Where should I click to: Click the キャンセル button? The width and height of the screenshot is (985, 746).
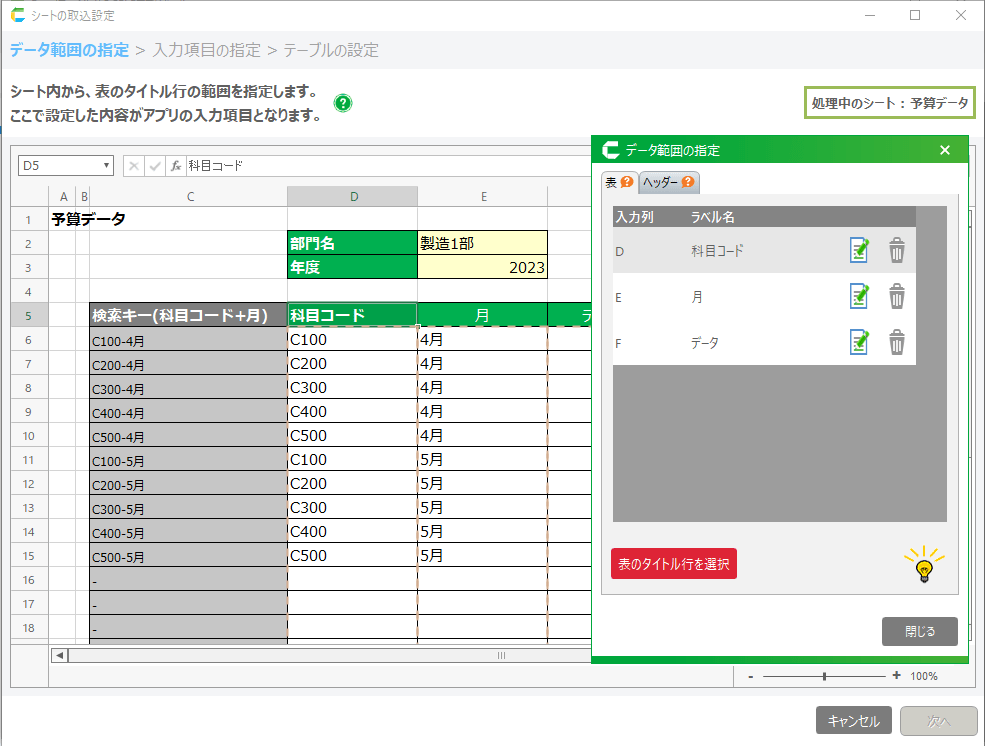[853, 721]
